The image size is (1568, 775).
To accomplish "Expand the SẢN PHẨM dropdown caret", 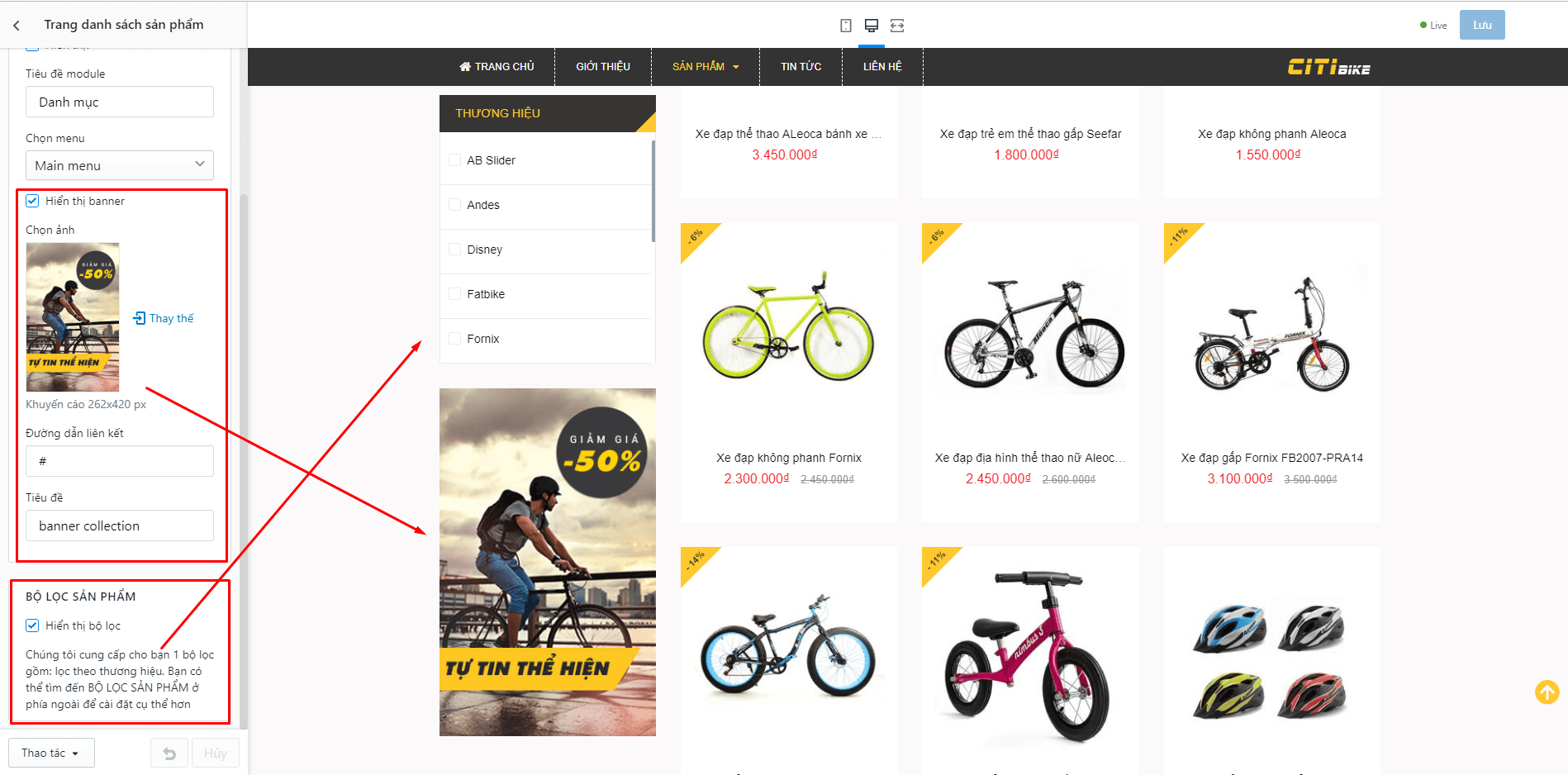I will [x=736, y=67].
